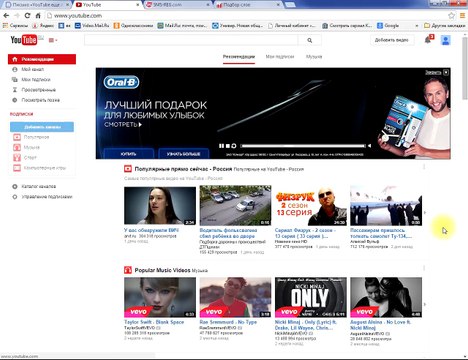The image size is (468, 360).
Task: Click the banner ad progress bar
Action: point(303,146)
